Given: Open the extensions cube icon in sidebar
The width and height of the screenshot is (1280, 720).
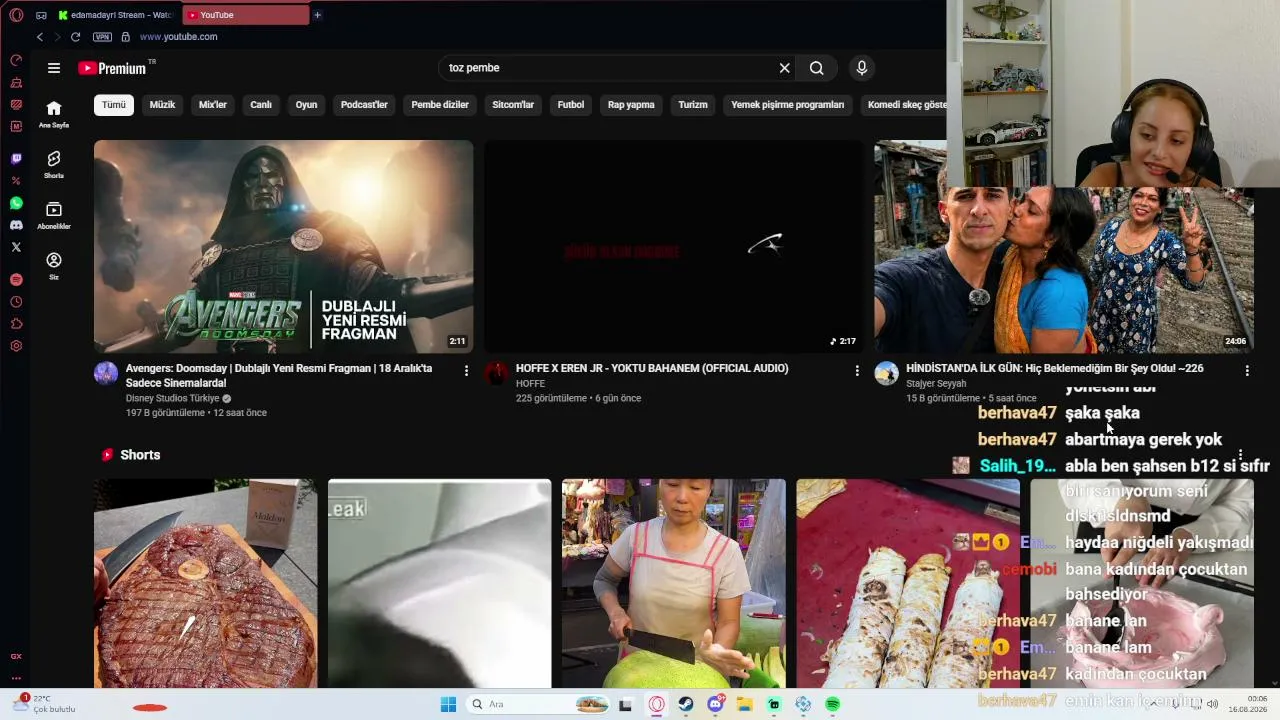Looking at the screenshot, I should [16, 324].
